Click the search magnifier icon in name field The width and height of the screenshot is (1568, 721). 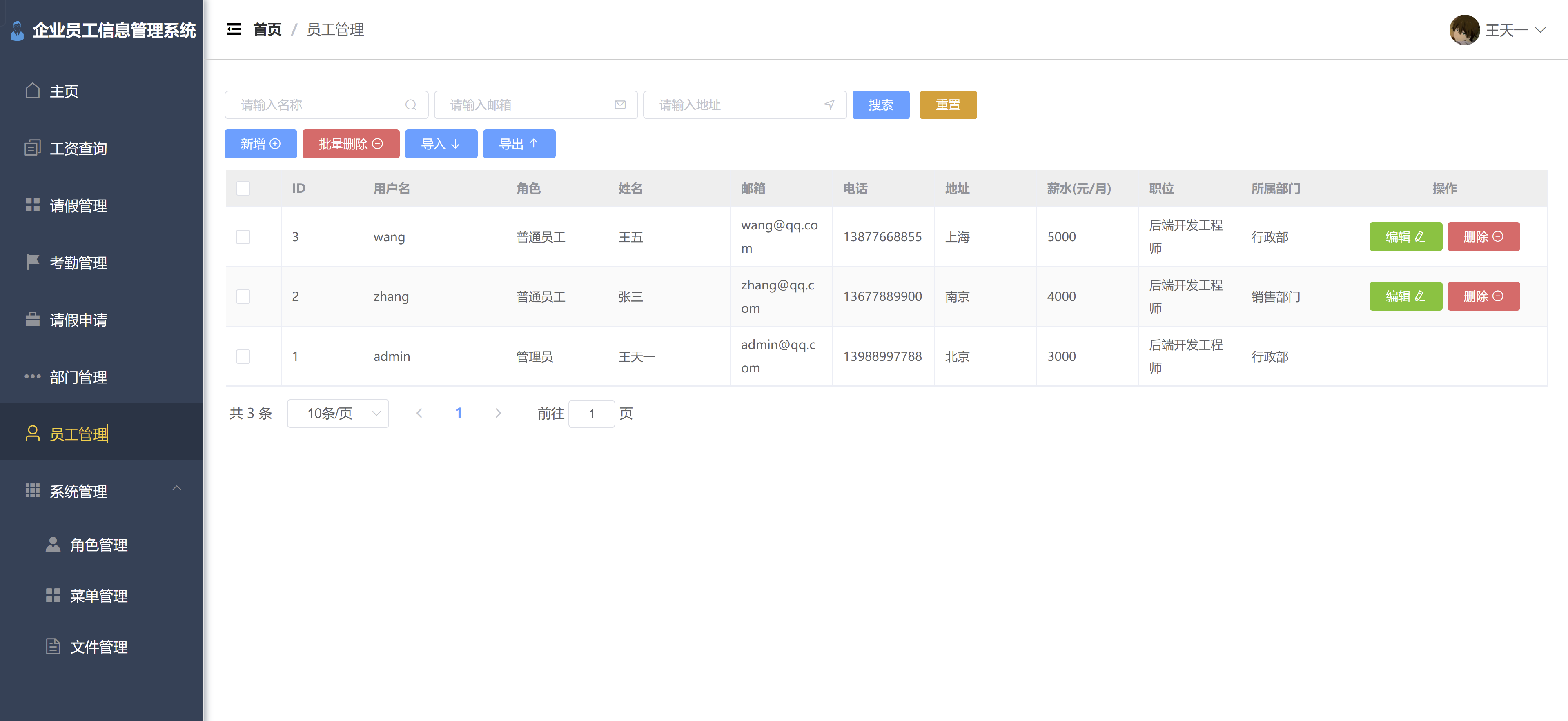411,105
